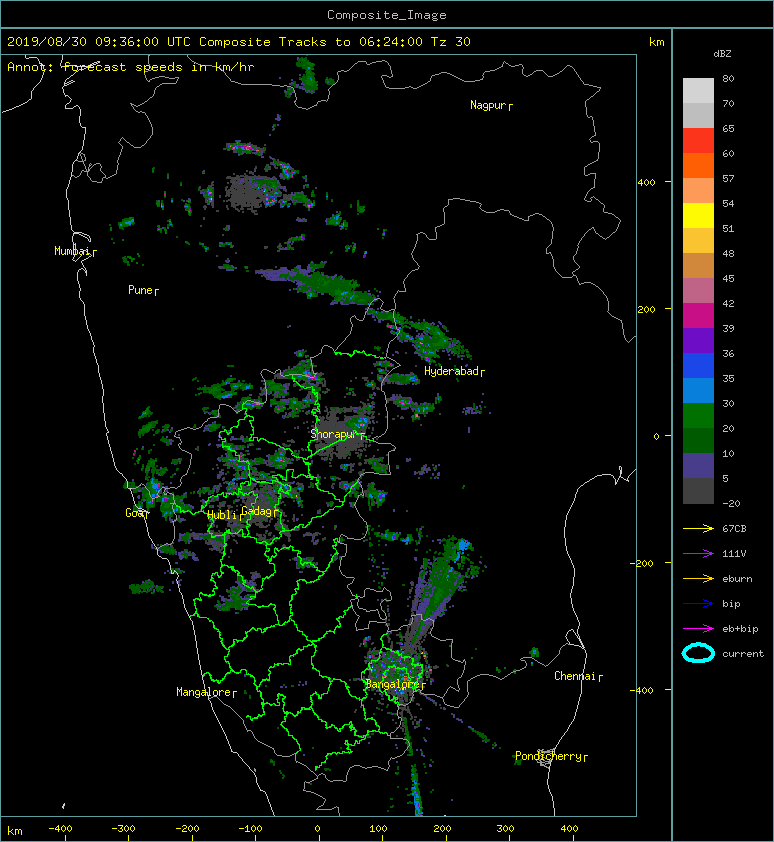The image size is (774, 842).
Task: Click the km unit label at top right
Action: pyautogui.click(x=657, y=42)
